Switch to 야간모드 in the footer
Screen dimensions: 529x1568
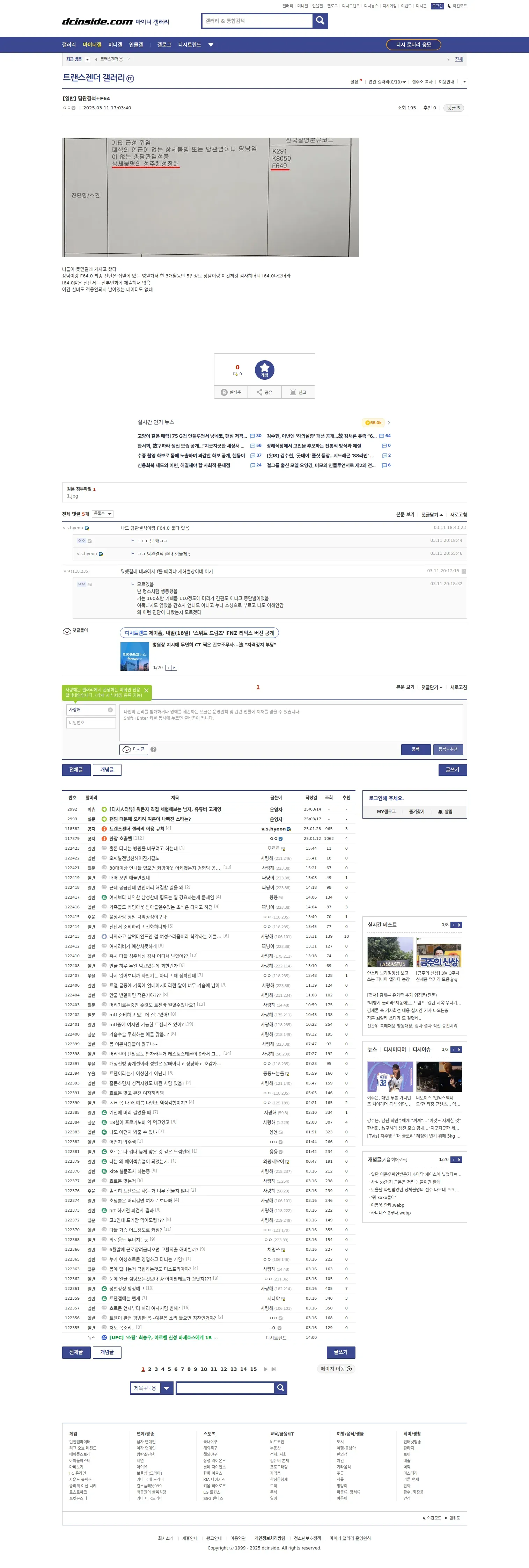point(432,1518)
